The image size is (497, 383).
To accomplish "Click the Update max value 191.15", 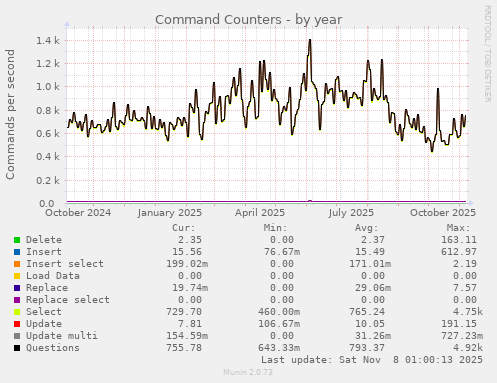I will 459,324.
